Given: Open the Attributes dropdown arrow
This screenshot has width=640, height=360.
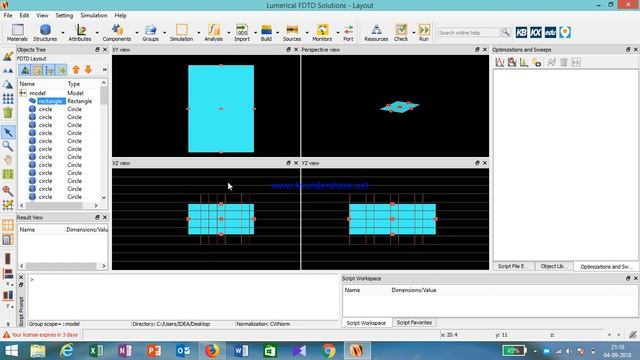Looking at the screenshot, I should 97,32.
